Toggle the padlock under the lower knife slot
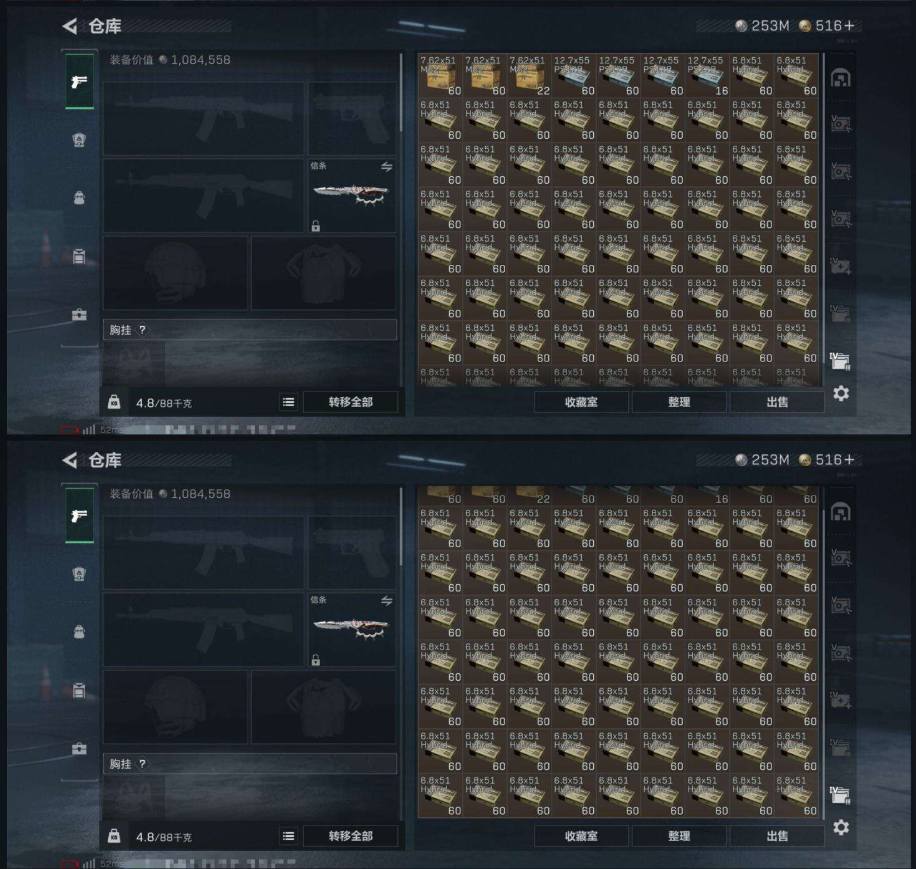Viewport: 916px width, 869px height. pos(315,660)
